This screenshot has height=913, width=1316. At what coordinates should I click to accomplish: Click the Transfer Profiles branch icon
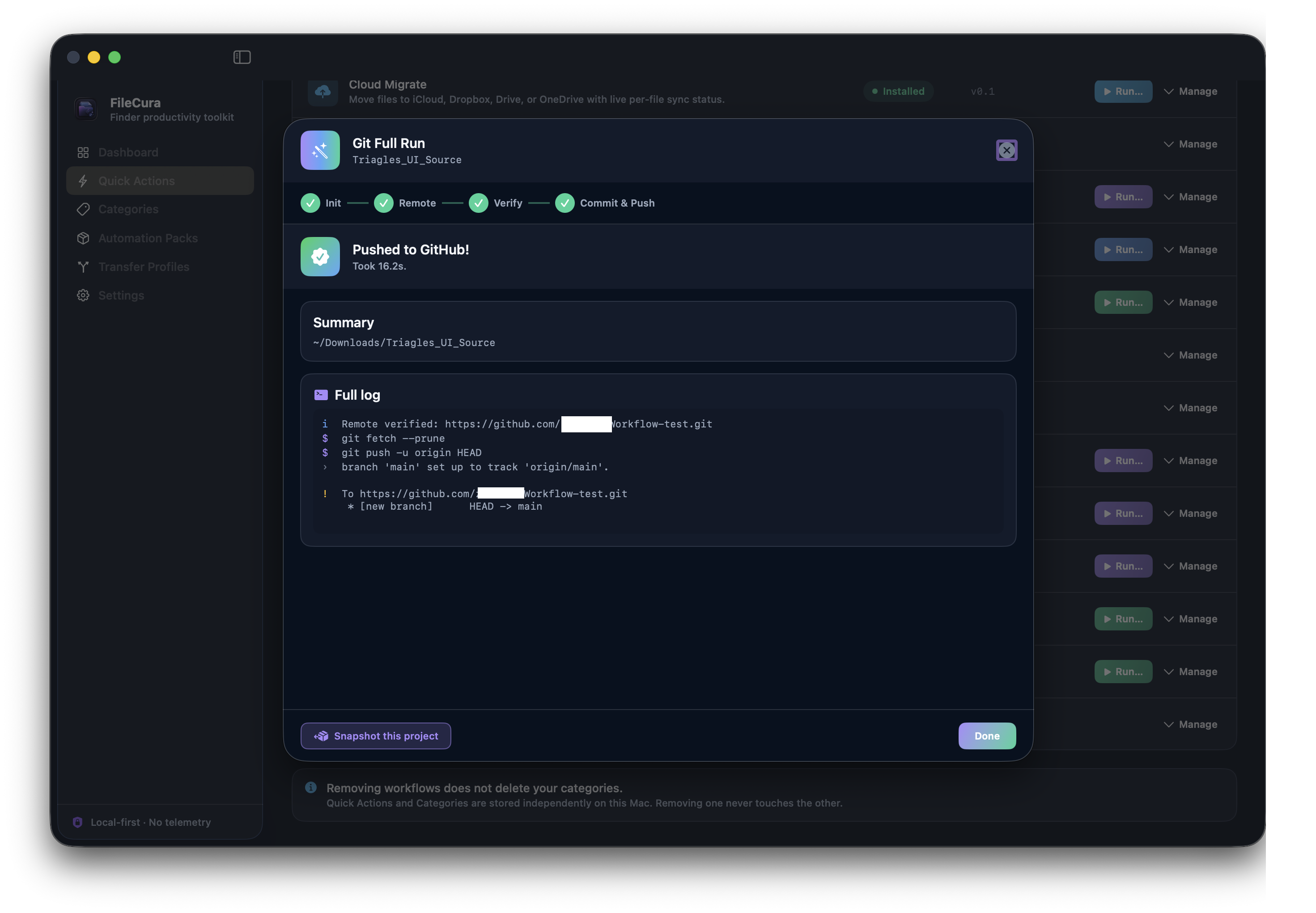(83, 266)
